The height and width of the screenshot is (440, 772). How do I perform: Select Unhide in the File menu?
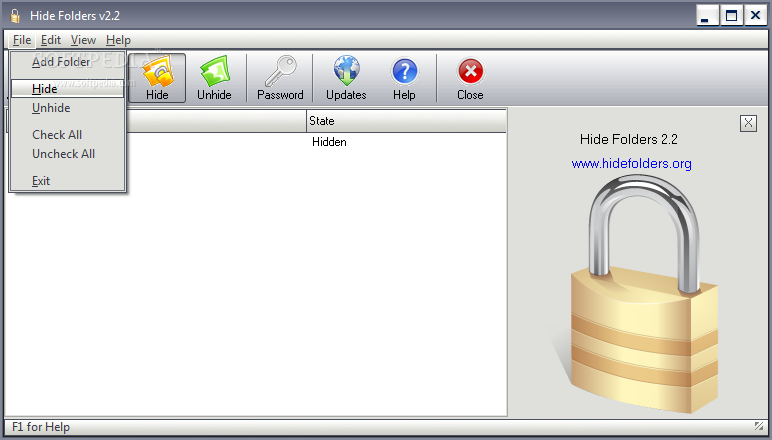[x=67, y=108]
